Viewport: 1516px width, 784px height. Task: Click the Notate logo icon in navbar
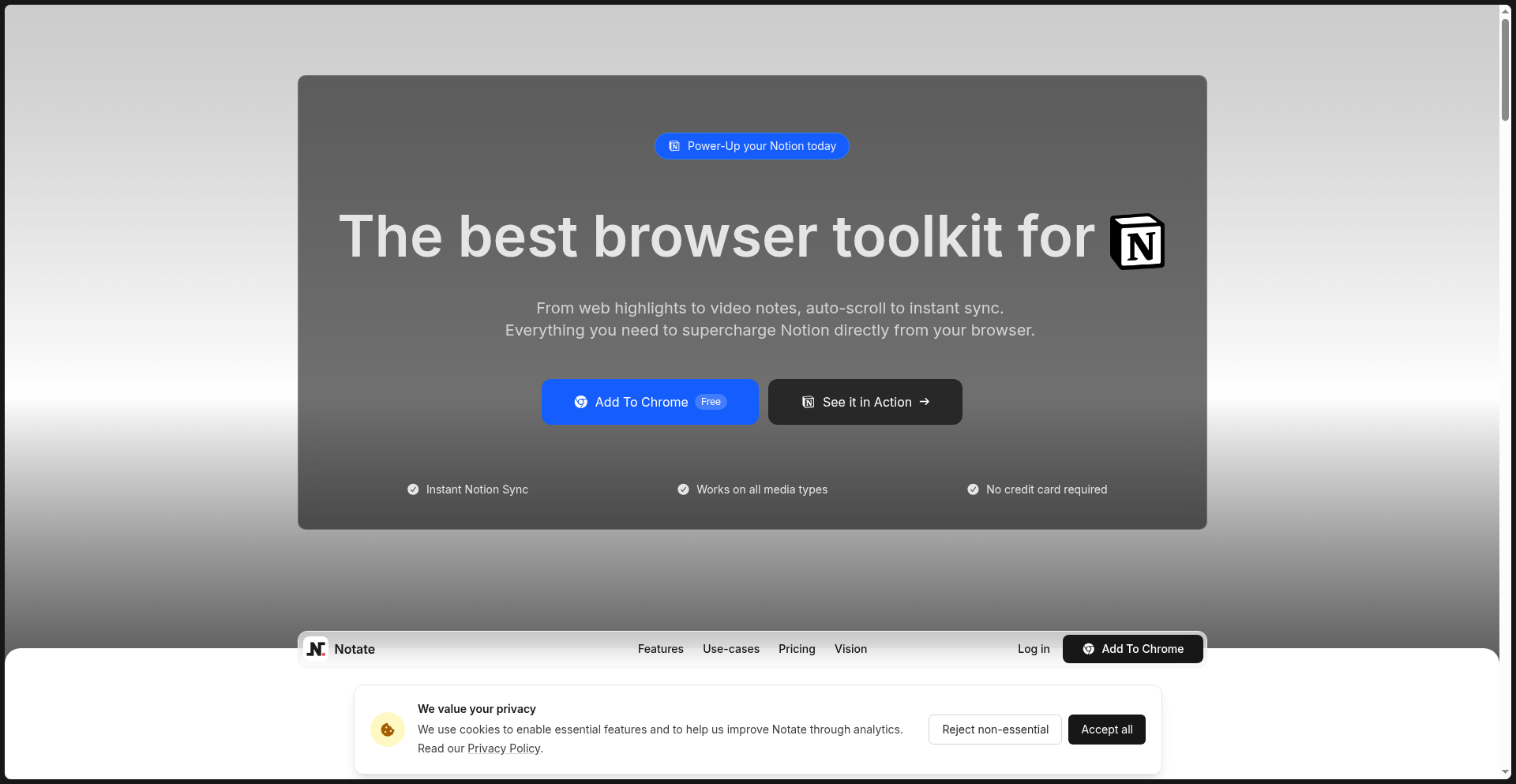point(316,649)
